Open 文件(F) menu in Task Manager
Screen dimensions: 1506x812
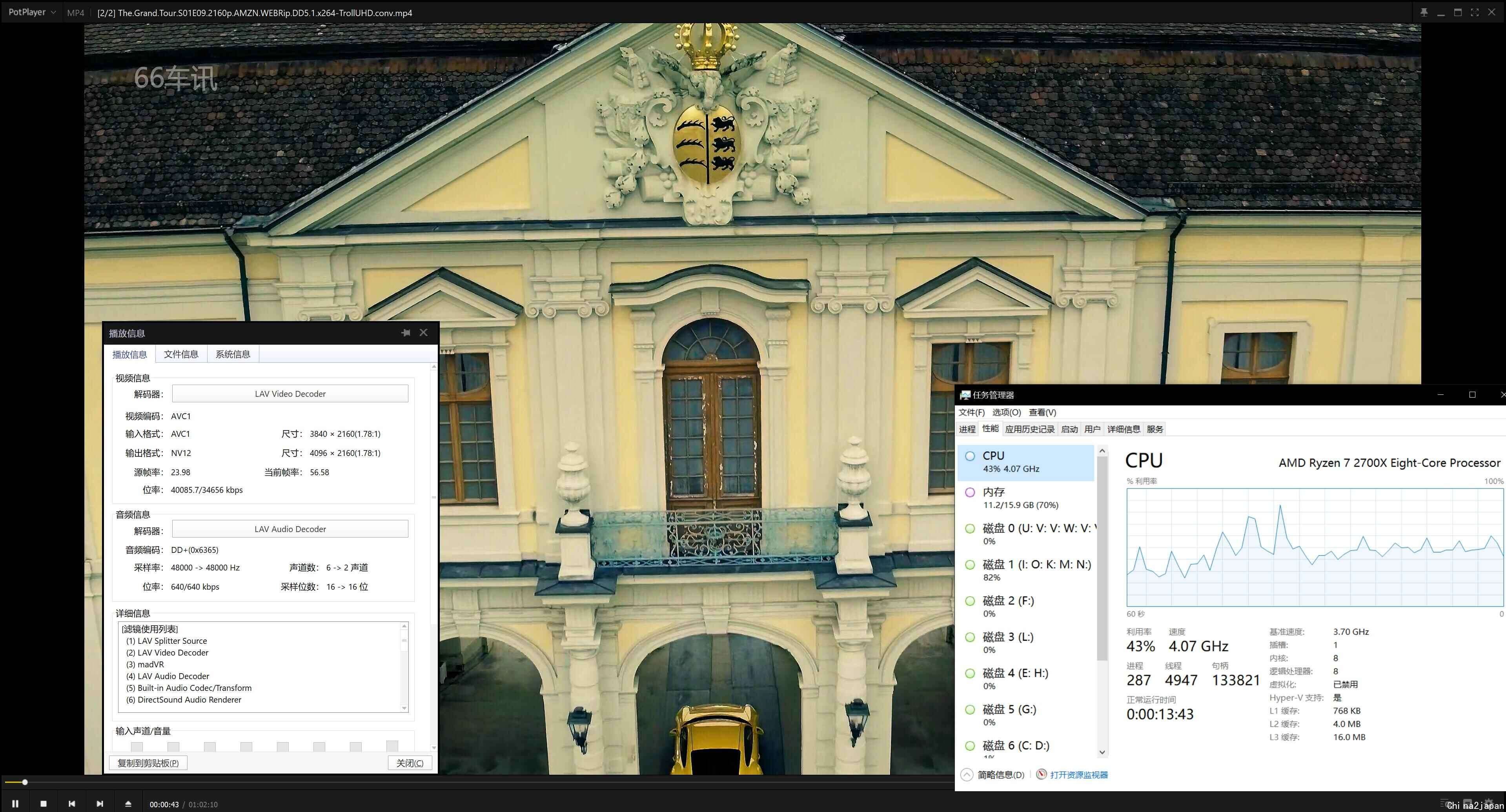point(972,412)
